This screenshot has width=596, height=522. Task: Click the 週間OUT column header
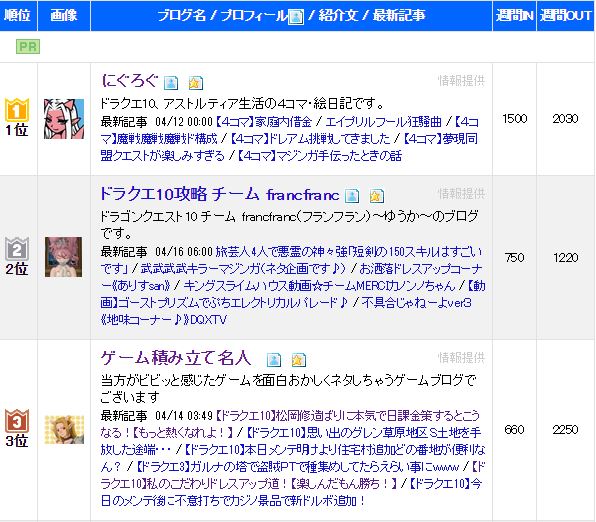click(x=565, y=16)
